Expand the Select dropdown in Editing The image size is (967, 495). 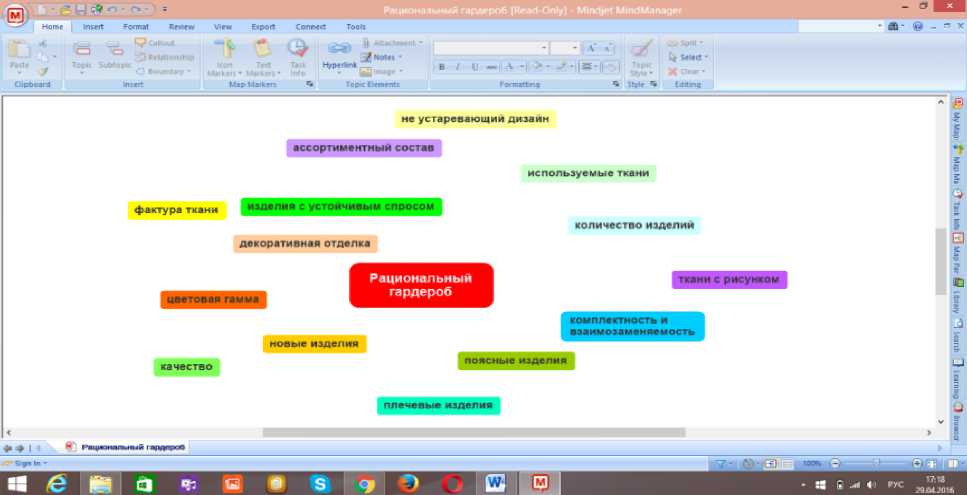[706, 57]
